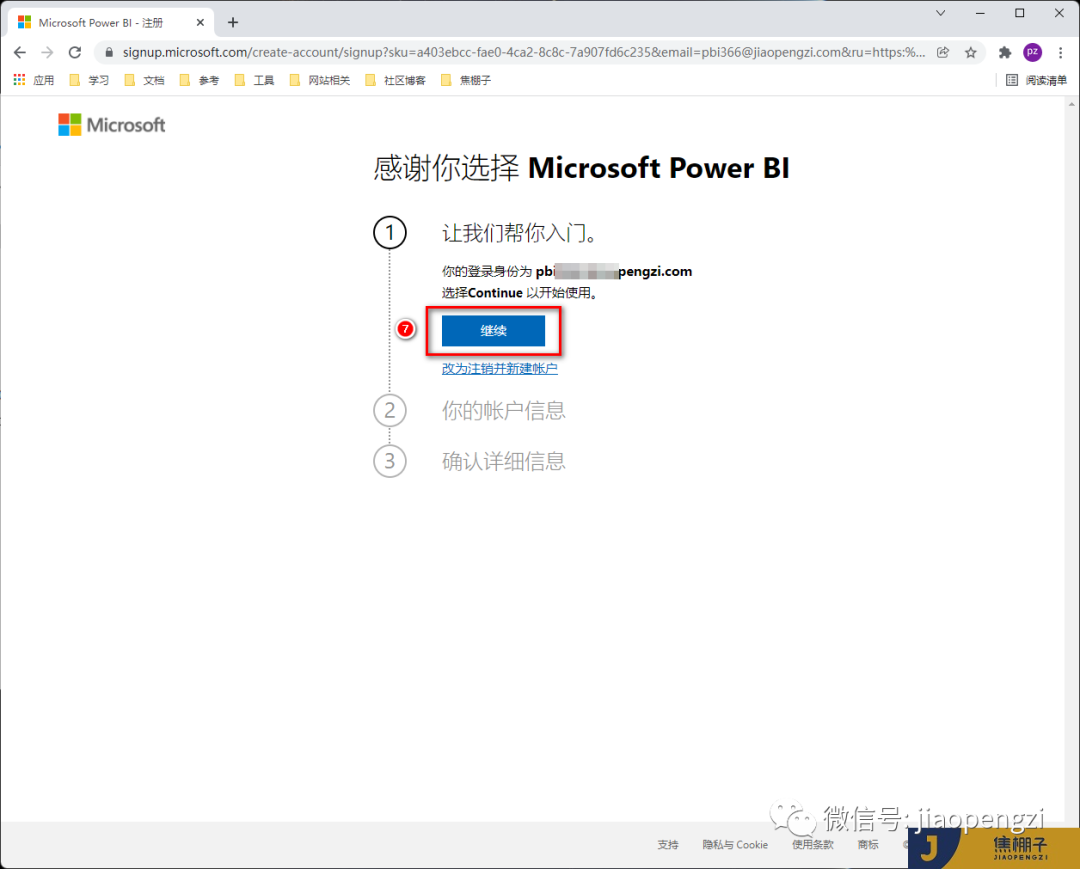Open the 焦棚子 bookmark folder
The width and height of the screenshot is (1080, 869).
click(466, 81)
